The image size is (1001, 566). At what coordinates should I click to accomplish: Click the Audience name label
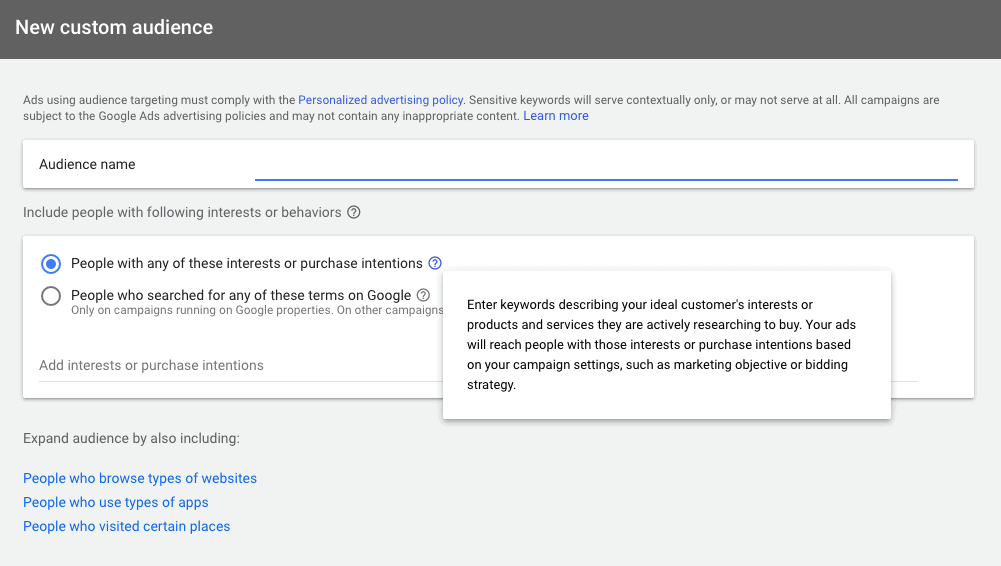click(87, 165)
